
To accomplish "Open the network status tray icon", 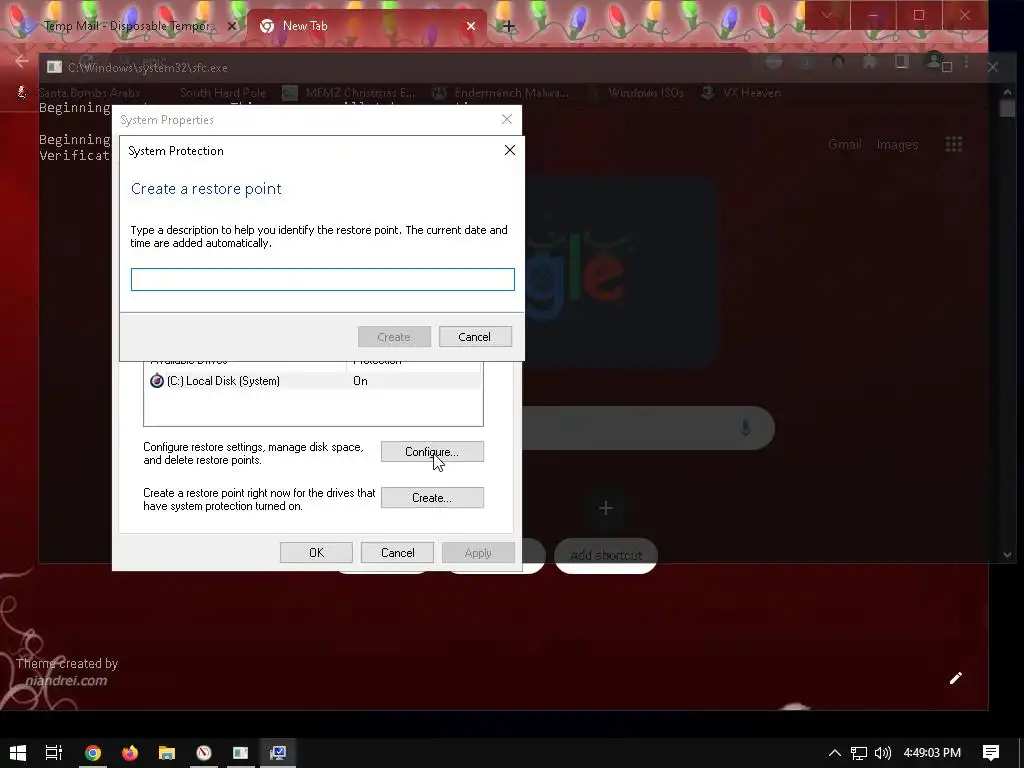I will [x=859, y=753].
